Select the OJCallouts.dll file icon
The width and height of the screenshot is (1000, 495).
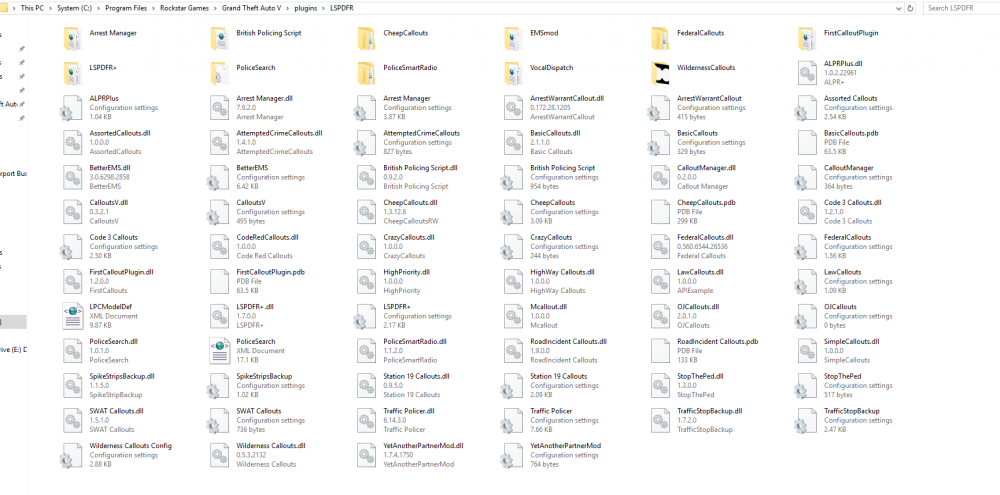661,316
